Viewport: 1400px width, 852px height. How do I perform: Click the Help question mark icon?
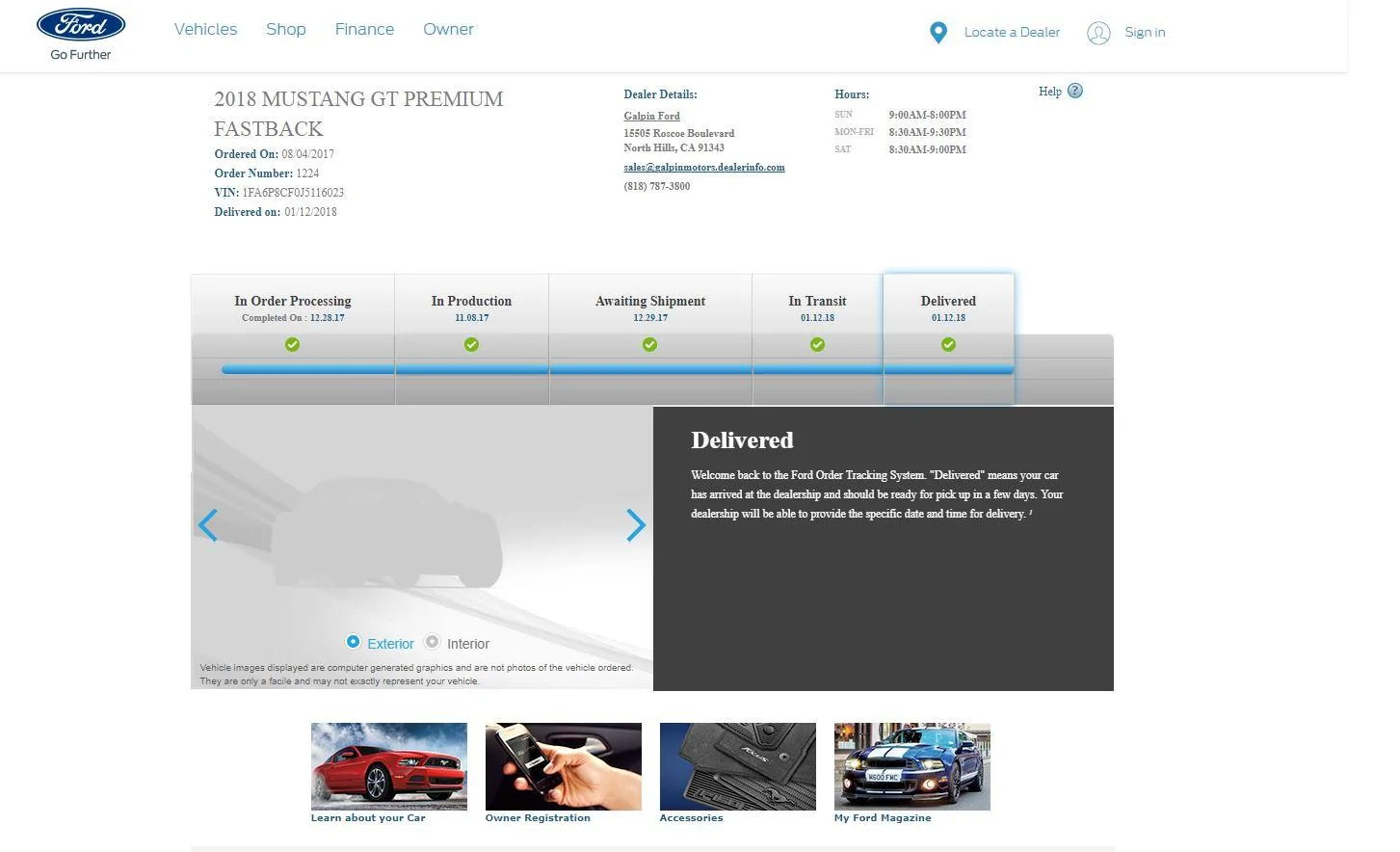(x=1075, y=91)
